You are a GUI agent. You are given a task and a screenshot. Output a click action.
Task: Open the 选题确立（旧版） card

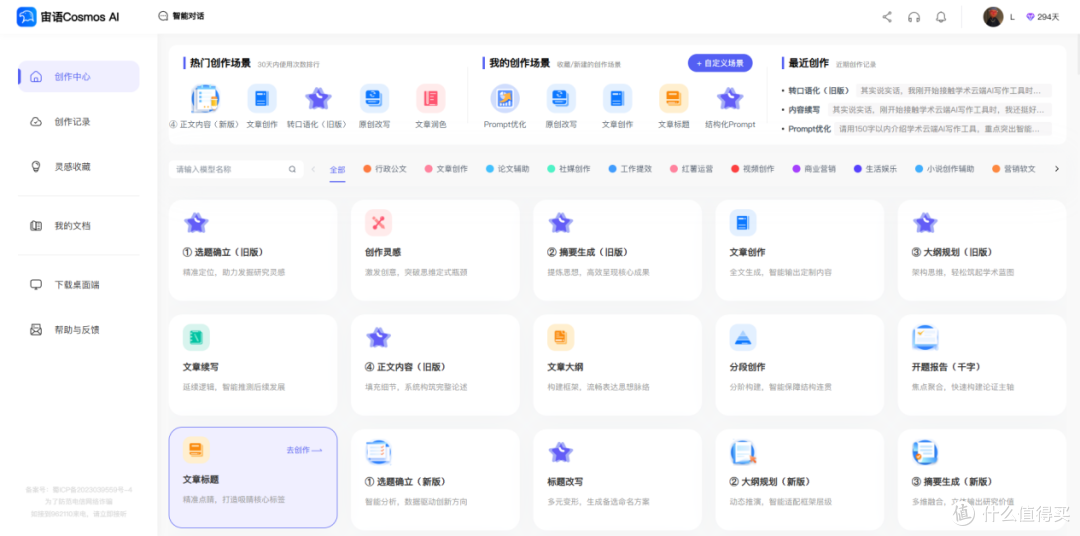click(253, 250)
